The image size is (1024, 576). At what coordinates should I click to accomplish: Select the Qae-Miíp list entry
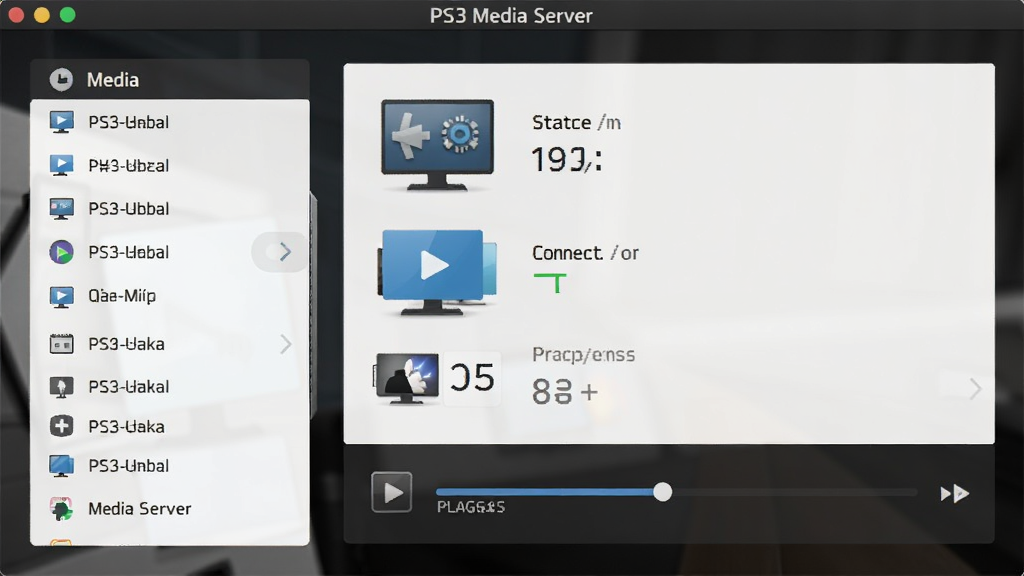[x=170, y=296]
